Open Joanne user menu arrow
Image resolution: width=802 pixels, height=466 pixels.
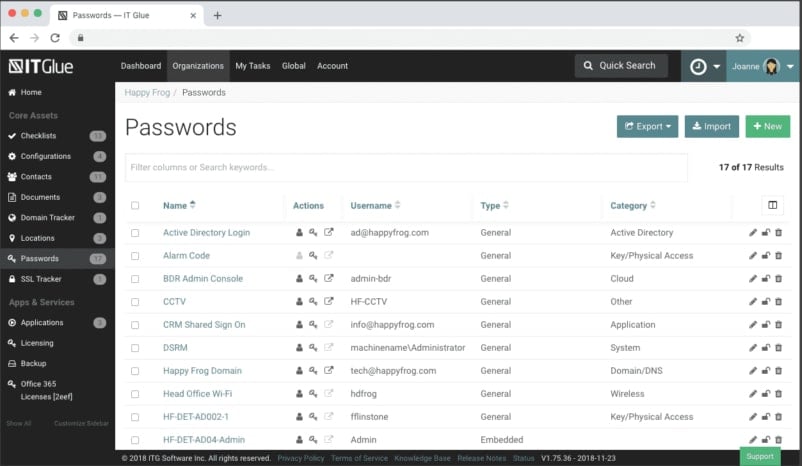790,66
